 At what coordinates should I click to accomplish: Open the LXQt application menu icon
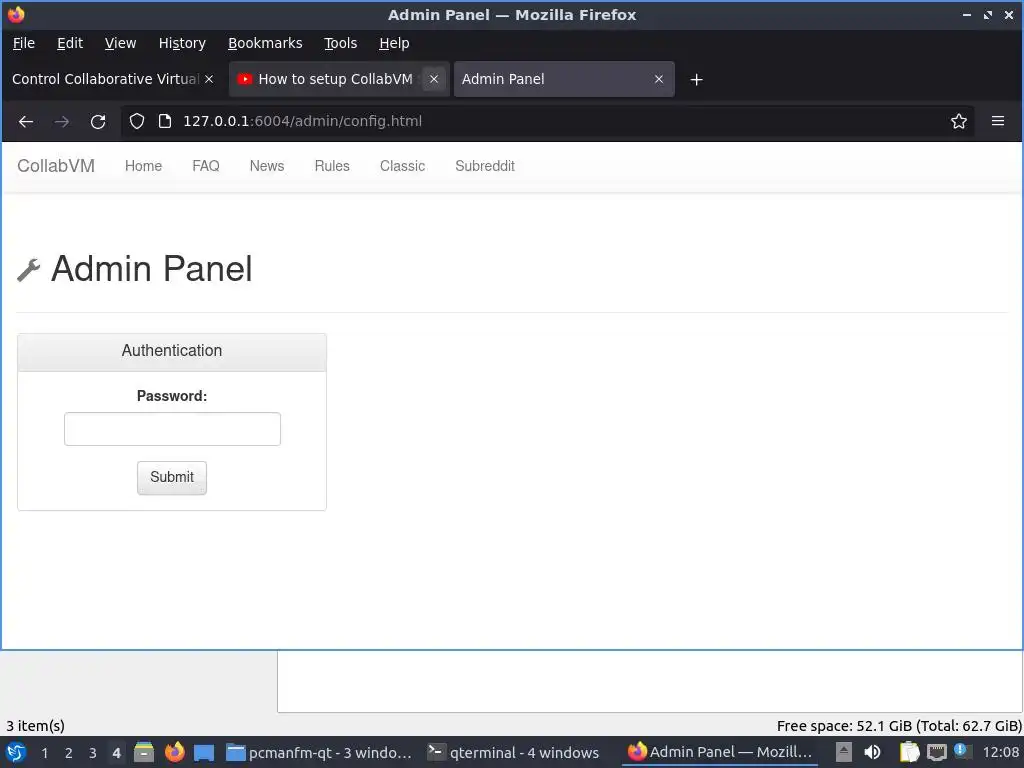click(16, 752)
